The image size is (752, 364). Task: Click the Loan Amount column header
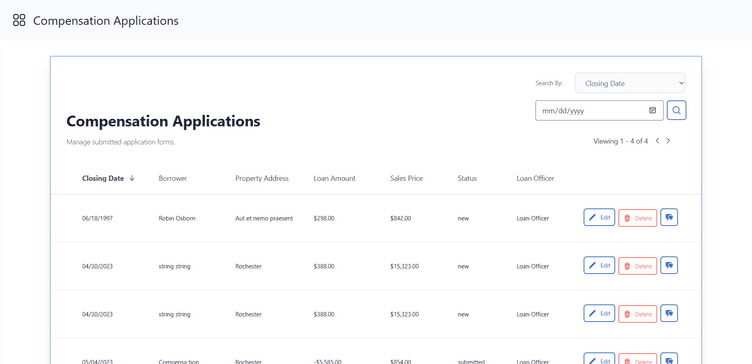(x=335, y=178)
